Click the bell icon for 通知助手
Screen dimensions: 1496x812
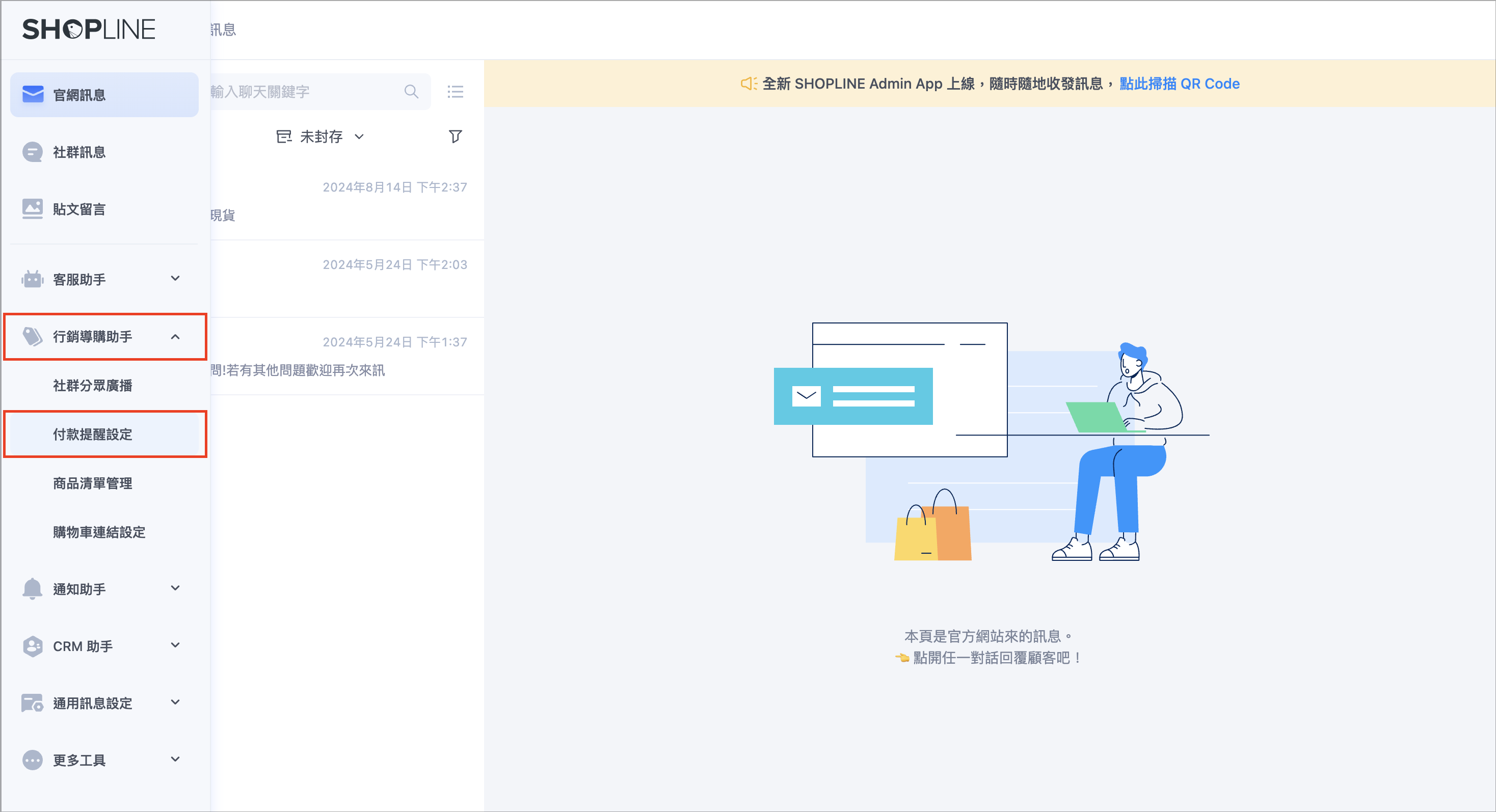(x=33, y=588)
